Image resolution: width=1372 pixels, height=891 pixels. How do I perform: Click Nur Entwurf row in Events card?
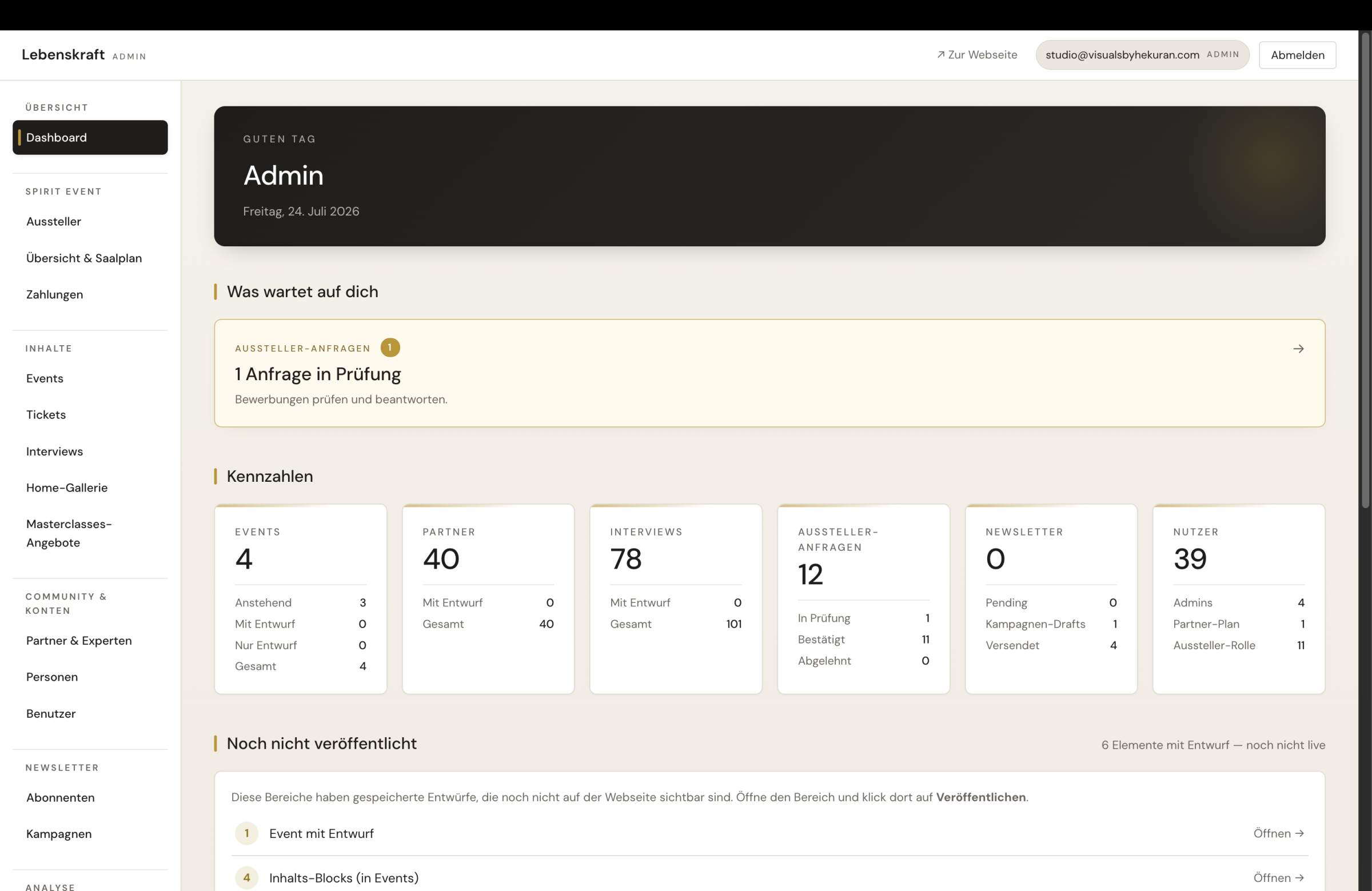(300, 645)
